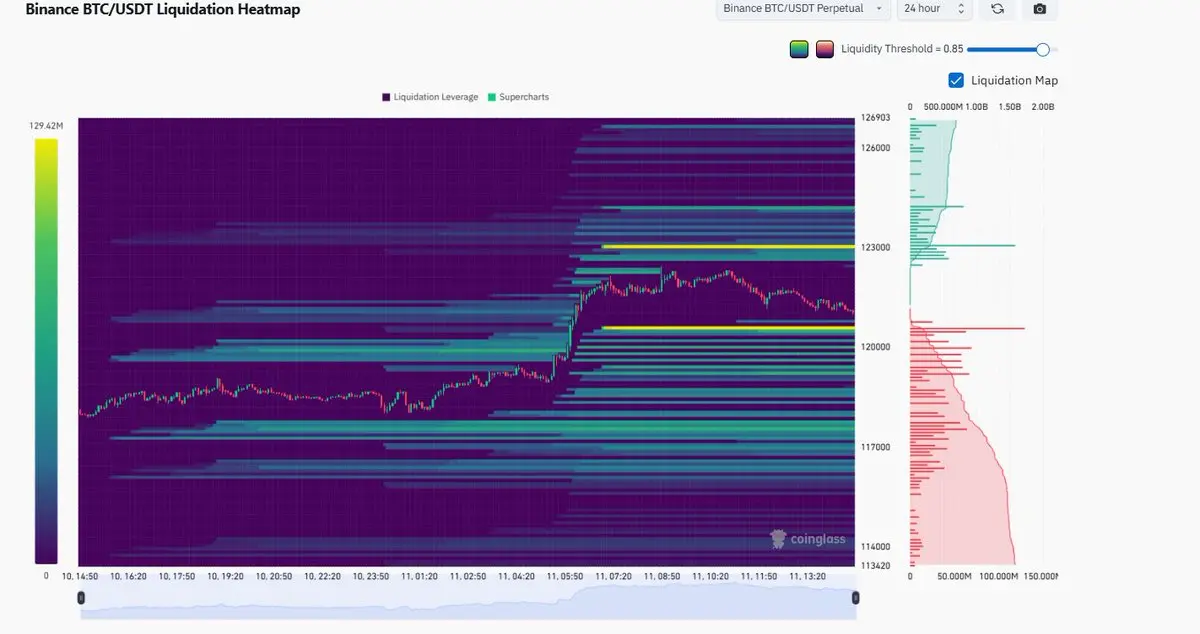The width and height of the screenshot is (1200, 634).
Task: Click the yellow liquidation band above 120000
Action: pos(727,327)
